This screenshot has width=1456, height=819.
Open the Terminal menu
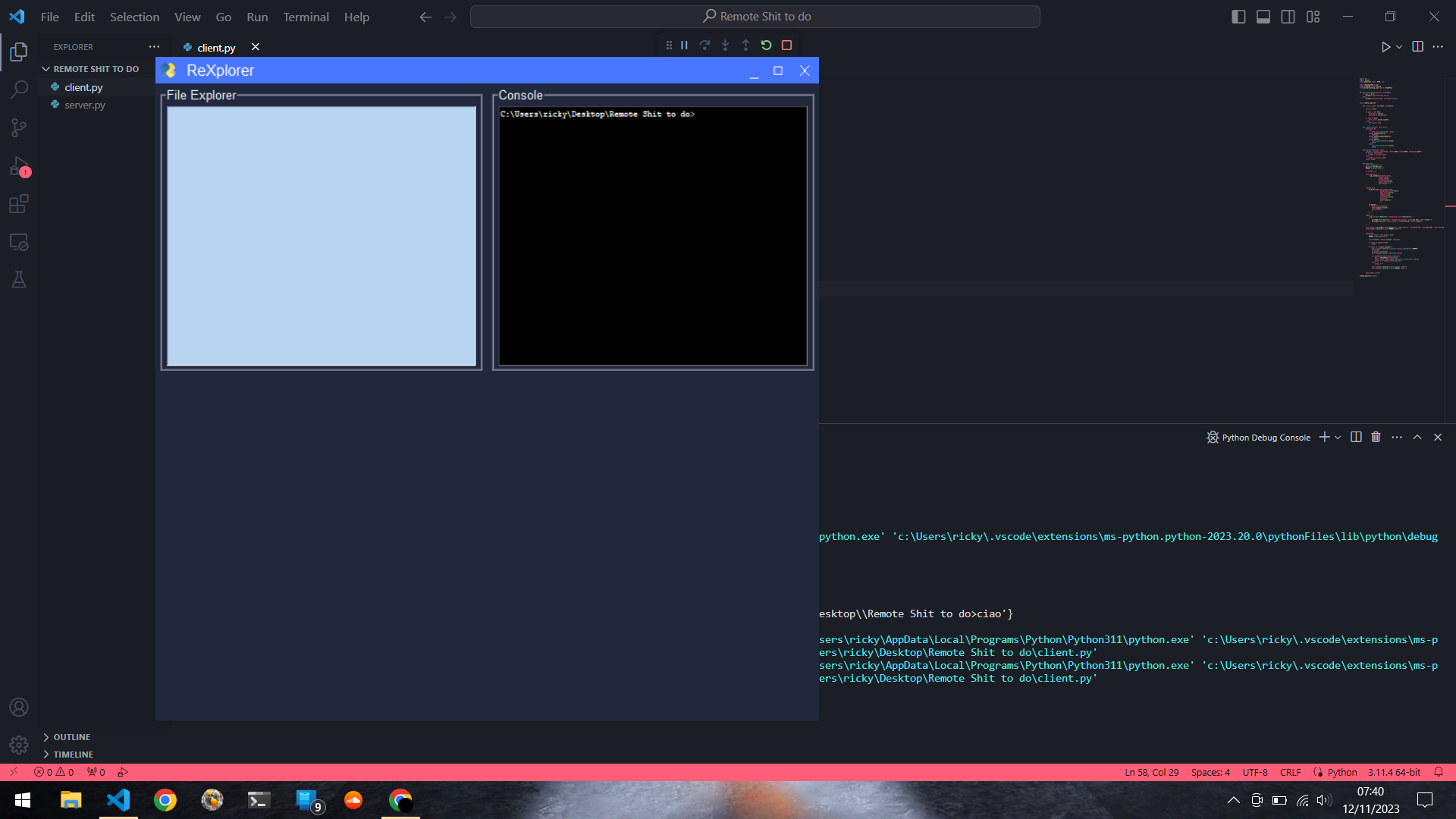point(306,17)
